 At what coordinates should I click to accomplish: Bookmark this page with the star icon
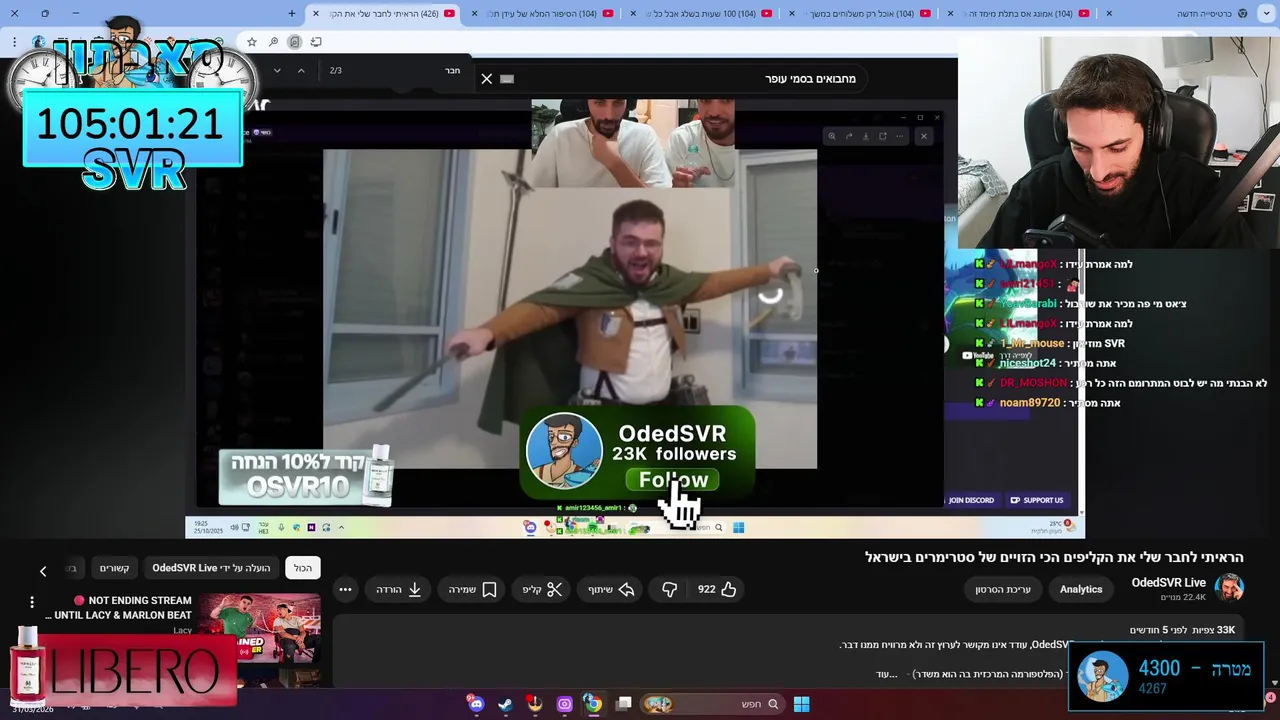[x=251, y=42]
